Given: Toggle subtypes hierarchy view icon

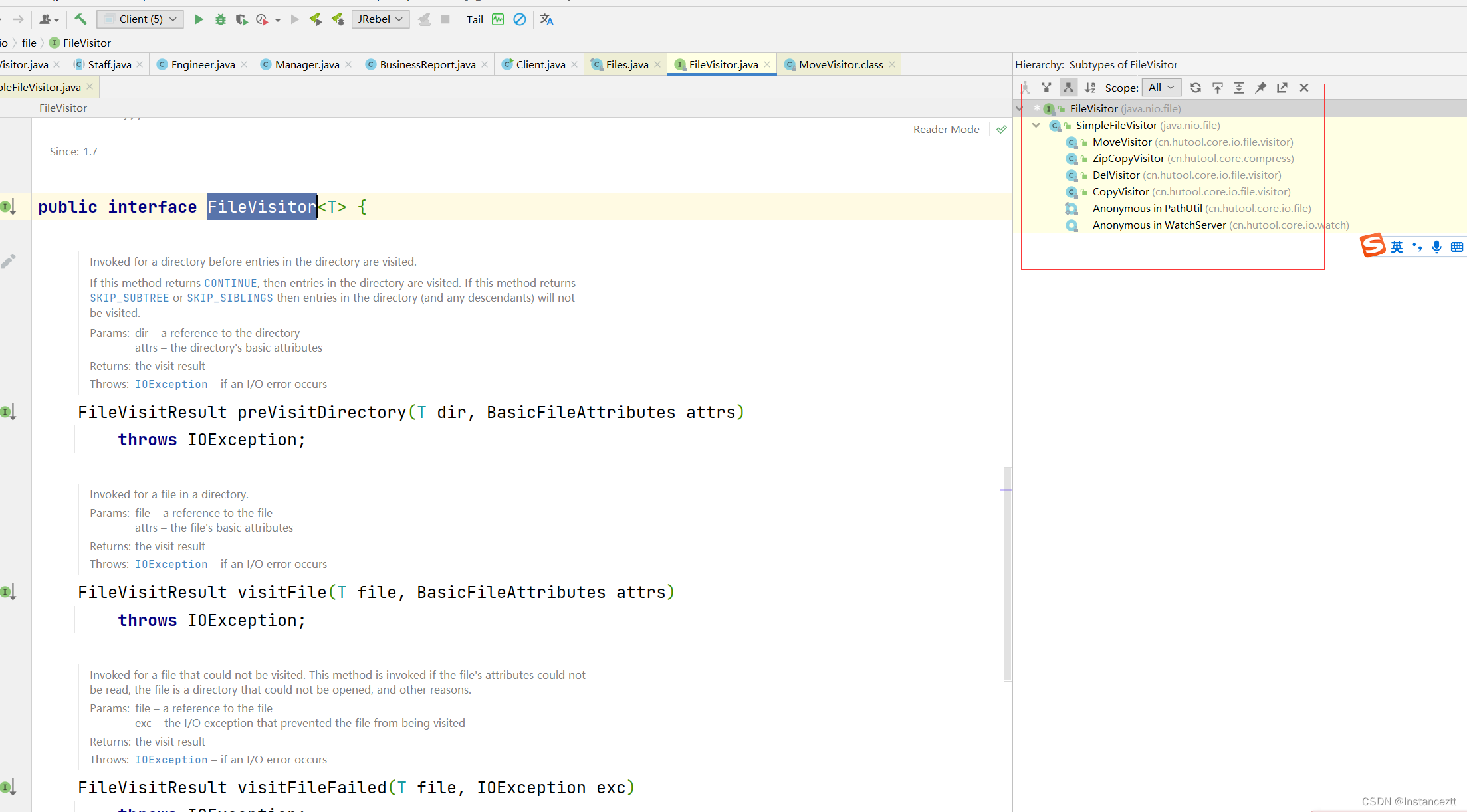Looking at the screenshot, I should click(1068, 88).
